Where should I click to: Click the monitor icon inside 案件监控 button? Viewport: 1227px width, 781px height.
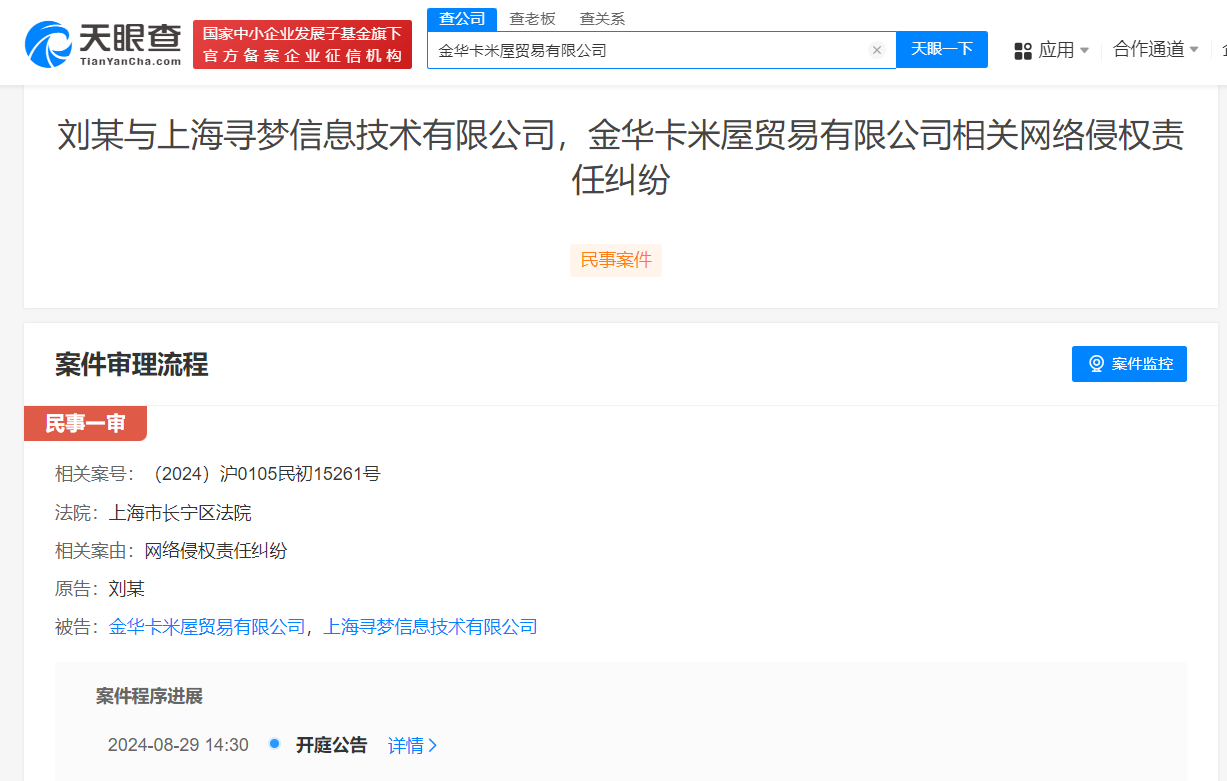[1096, 363]
